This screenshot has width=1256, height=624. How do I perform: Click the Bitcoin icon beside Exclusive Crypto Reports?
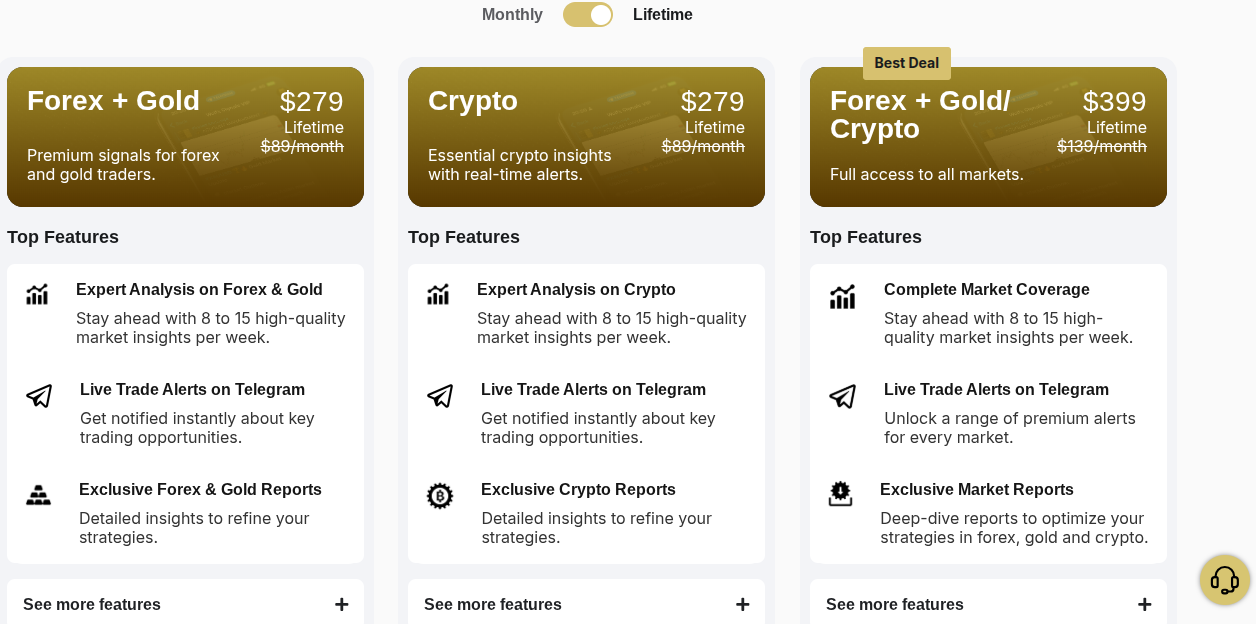coord(440,496)
